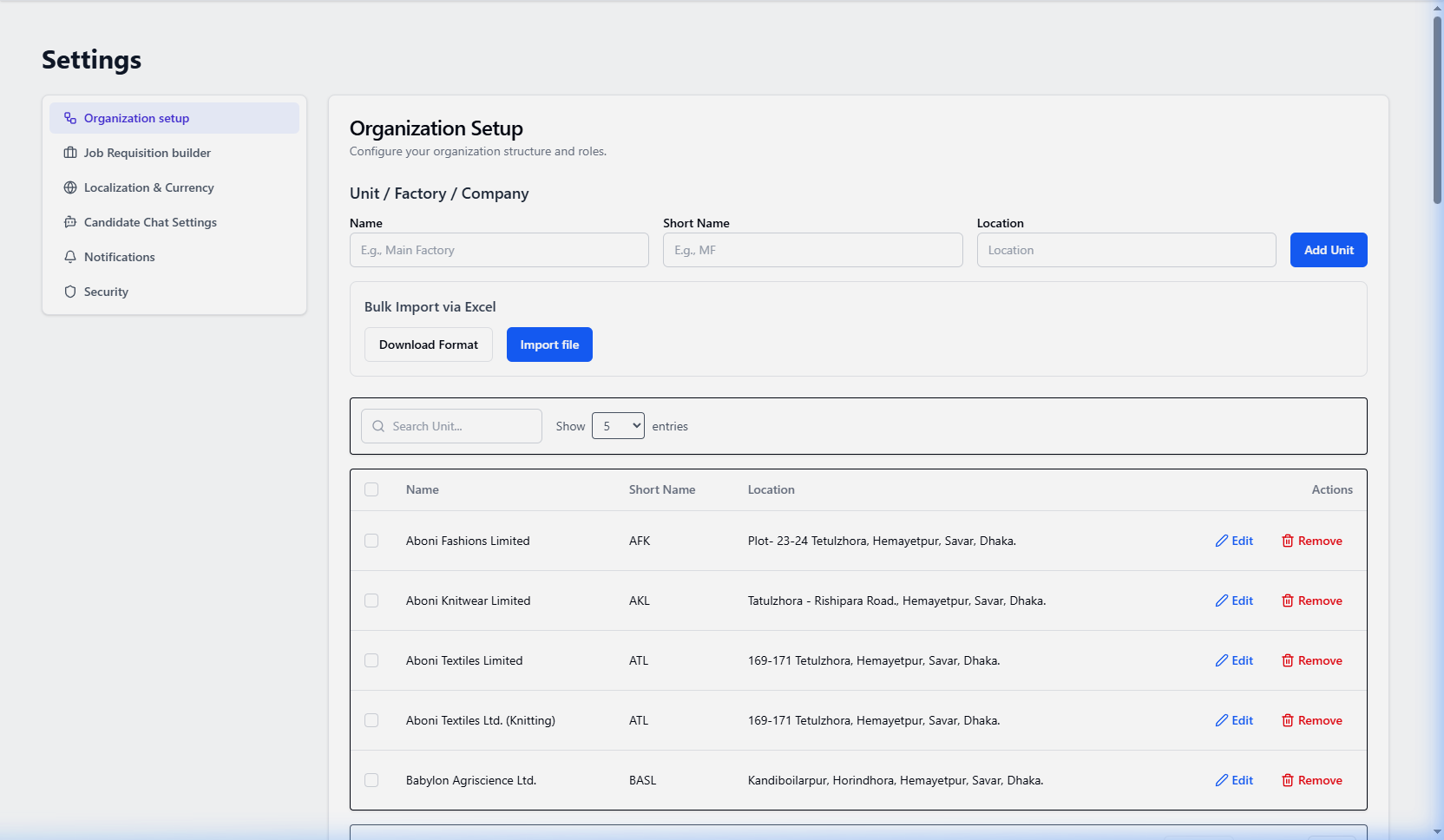This screenshot has width=1444, height=840.
Task: Check the Aboni Fashions Limited row checkbox
Action: point(371,541)
